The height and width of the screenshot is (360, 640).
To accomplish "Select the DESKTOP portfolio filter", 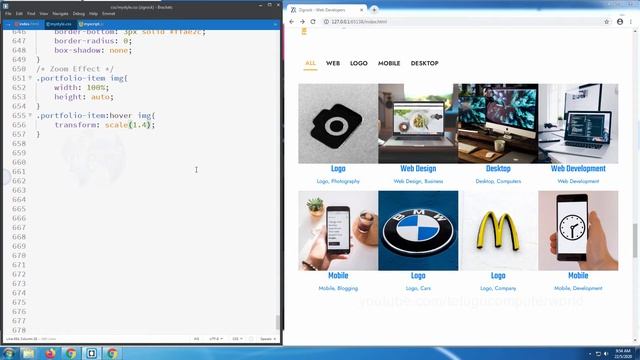I will [424, 63].
